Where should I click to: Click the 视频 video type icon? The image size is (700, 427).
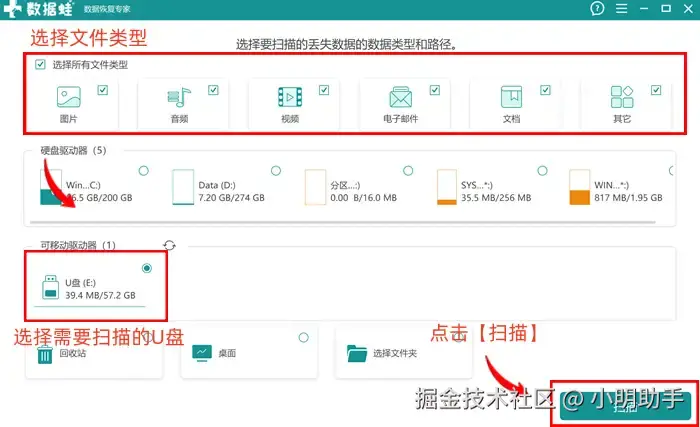pyautogui.click(x=290, y=97)
